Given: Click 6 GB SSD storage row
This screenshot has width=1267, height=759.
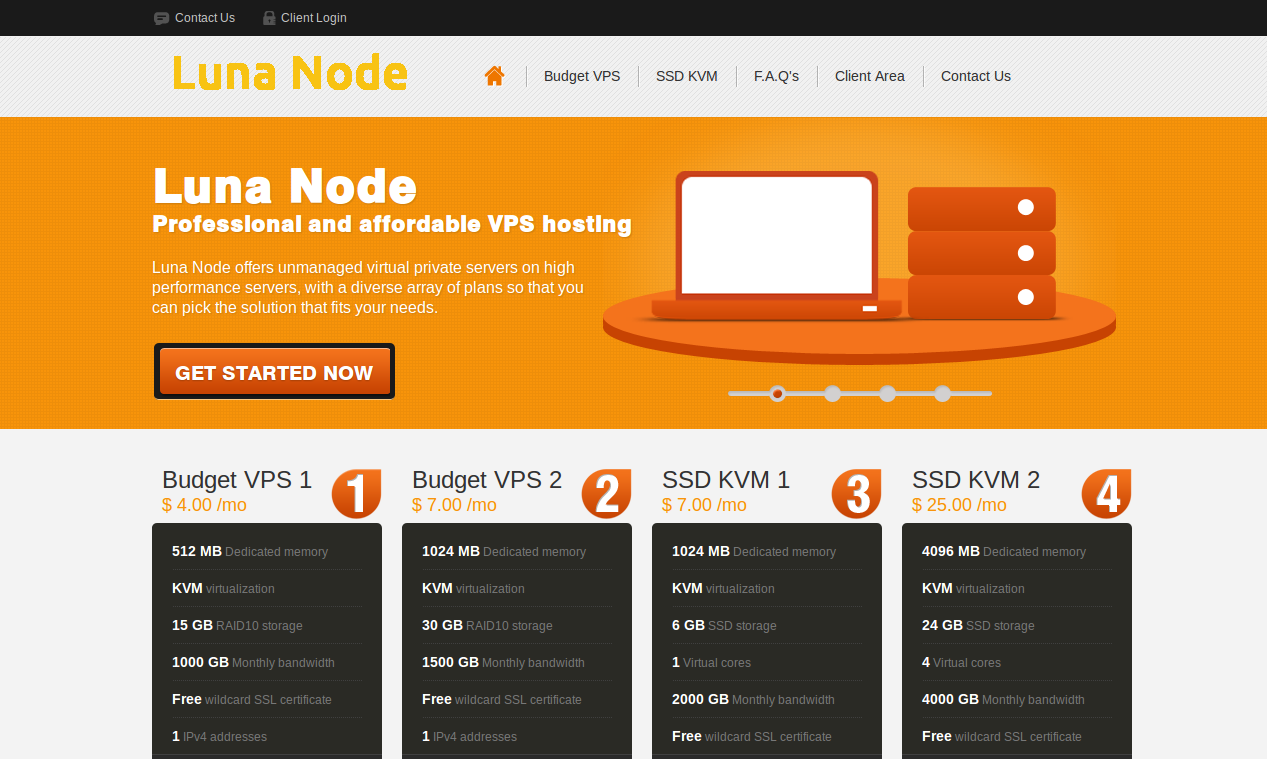Looking at the screenshot, I should (767, 625).
